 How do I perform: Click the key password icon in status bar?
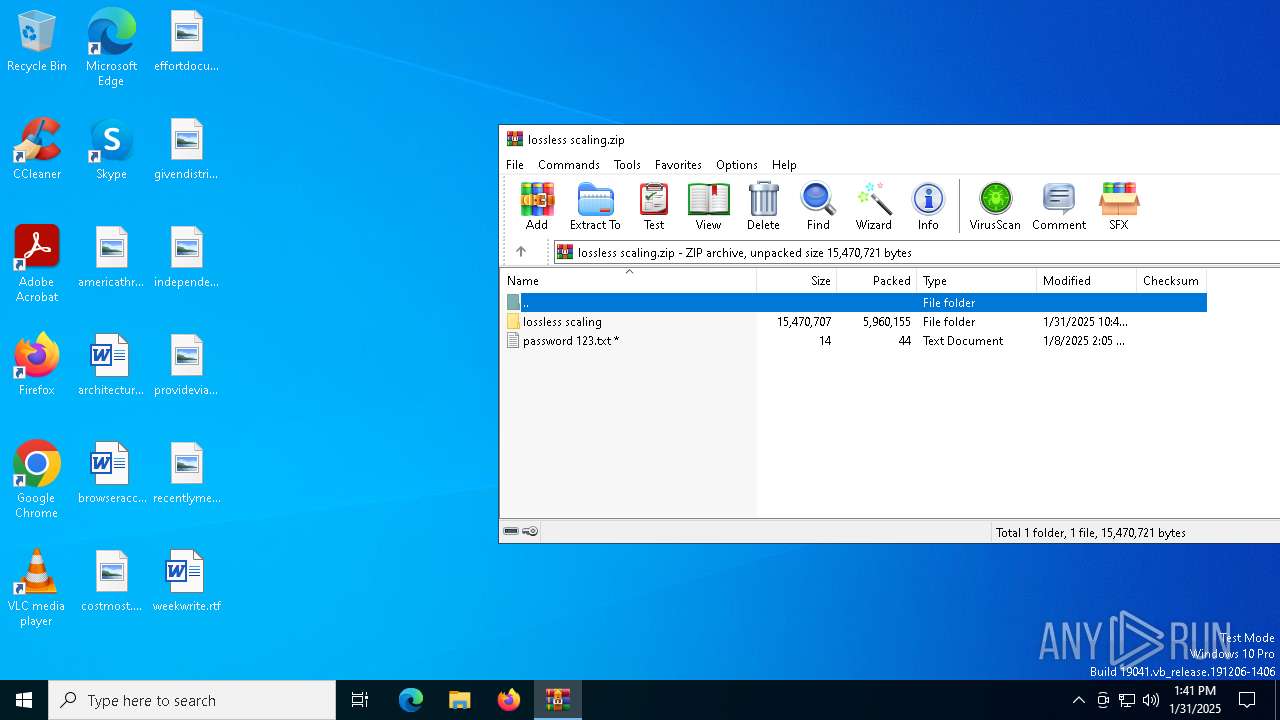point(530,532)
